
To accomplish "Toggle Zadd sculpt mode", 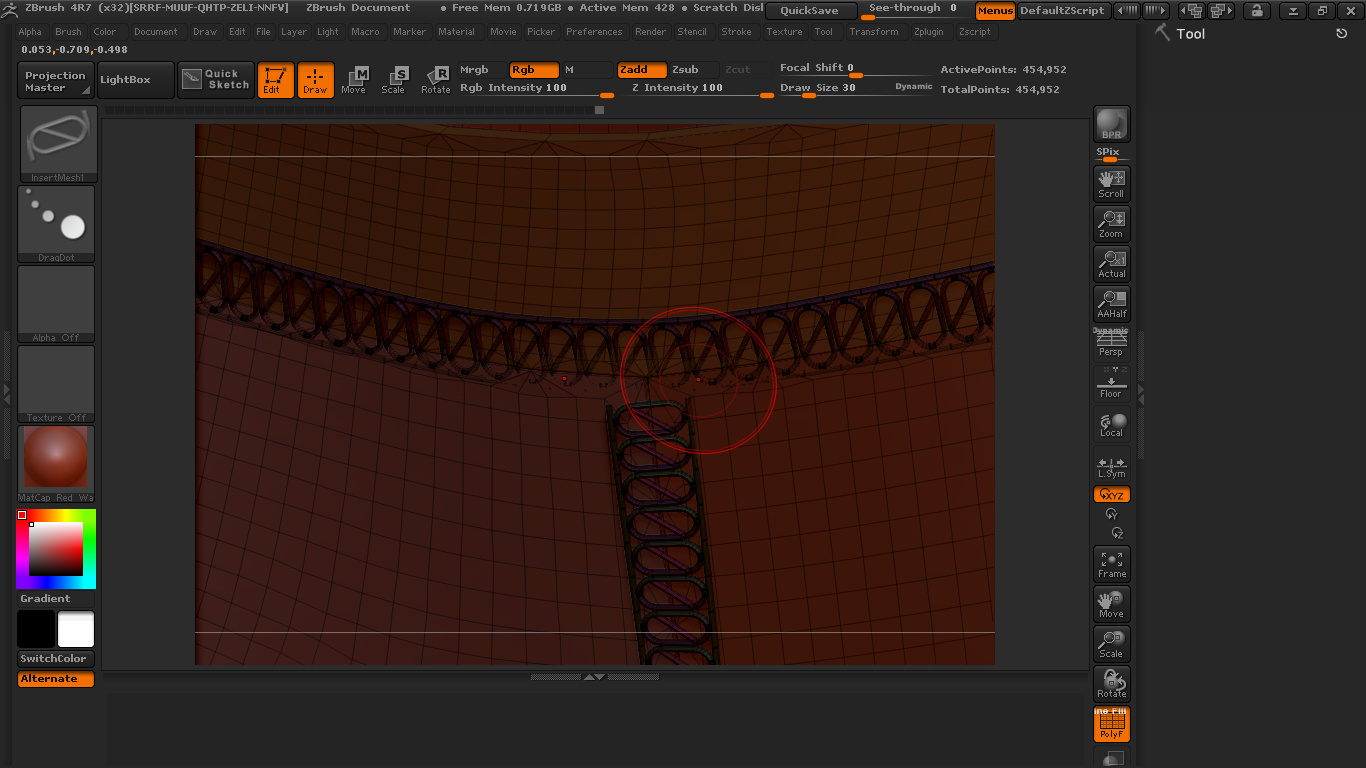I will 642,70.
